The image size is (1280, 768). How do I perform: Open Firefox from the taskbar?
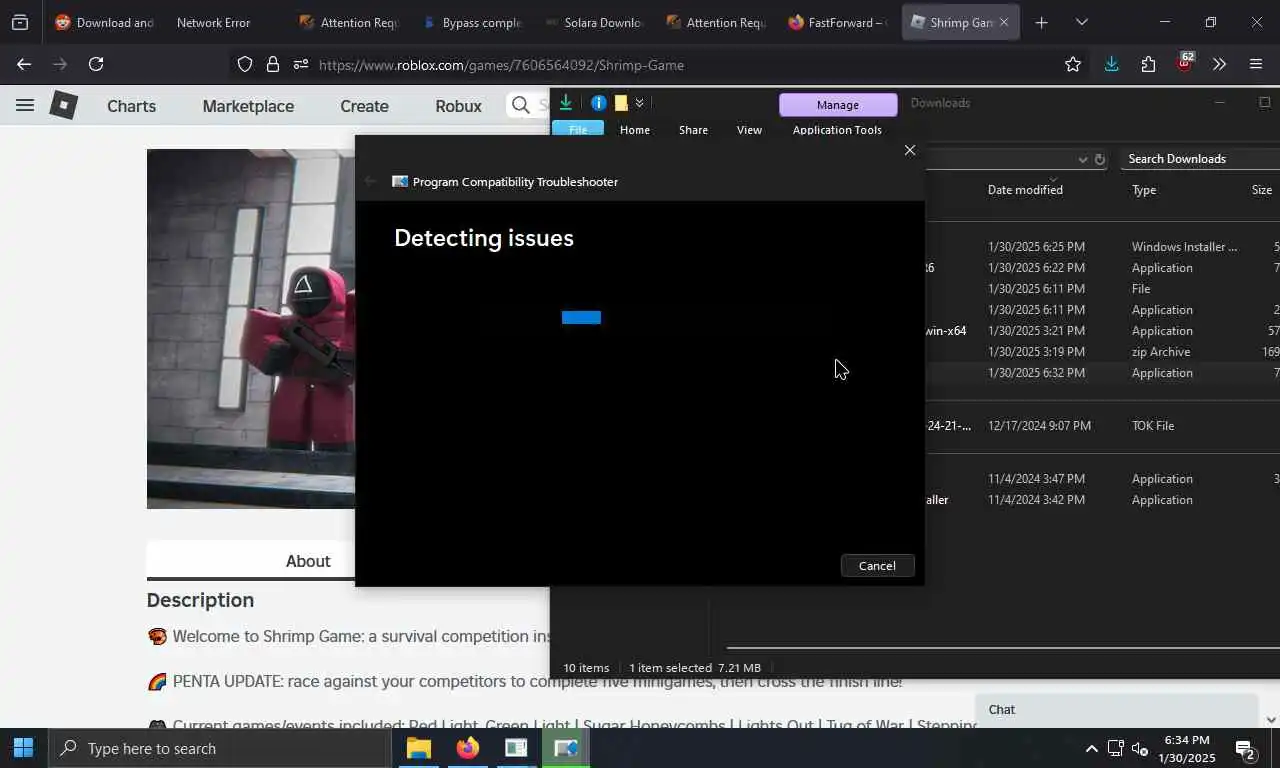coord(467,748)
